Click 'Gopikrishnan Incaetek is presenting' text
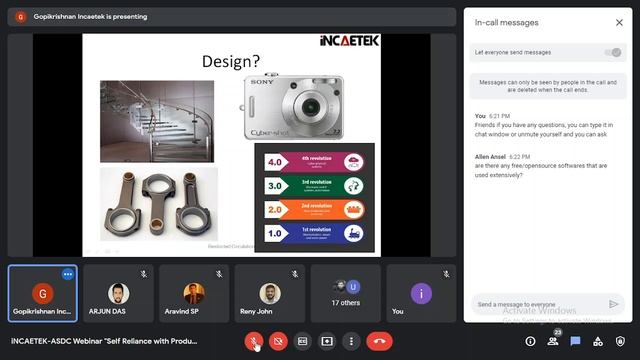This screenshot has height=360, width=640. 90,17
